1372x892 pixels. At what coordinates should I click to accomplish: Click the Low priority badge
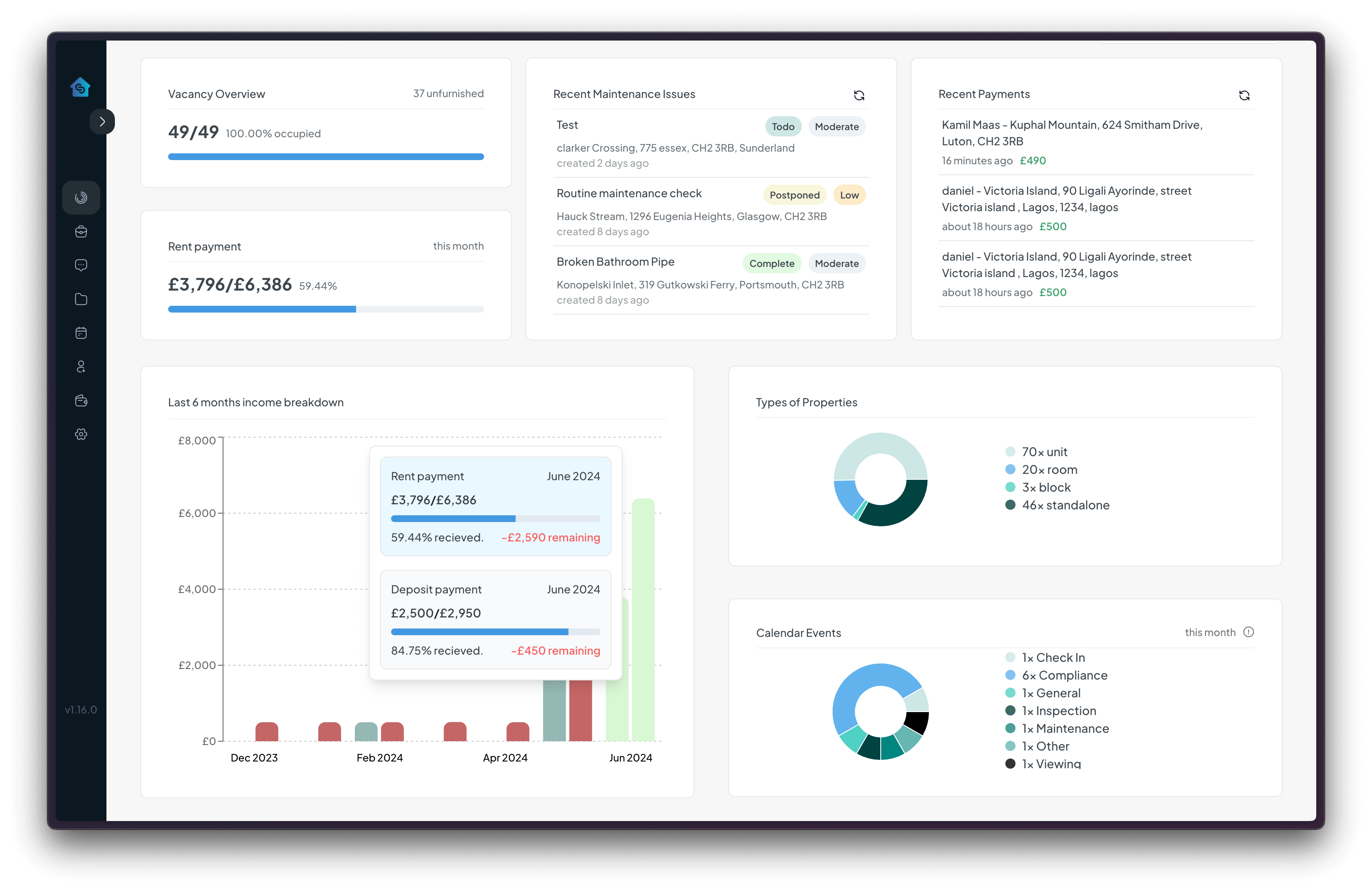click(849, 195)
